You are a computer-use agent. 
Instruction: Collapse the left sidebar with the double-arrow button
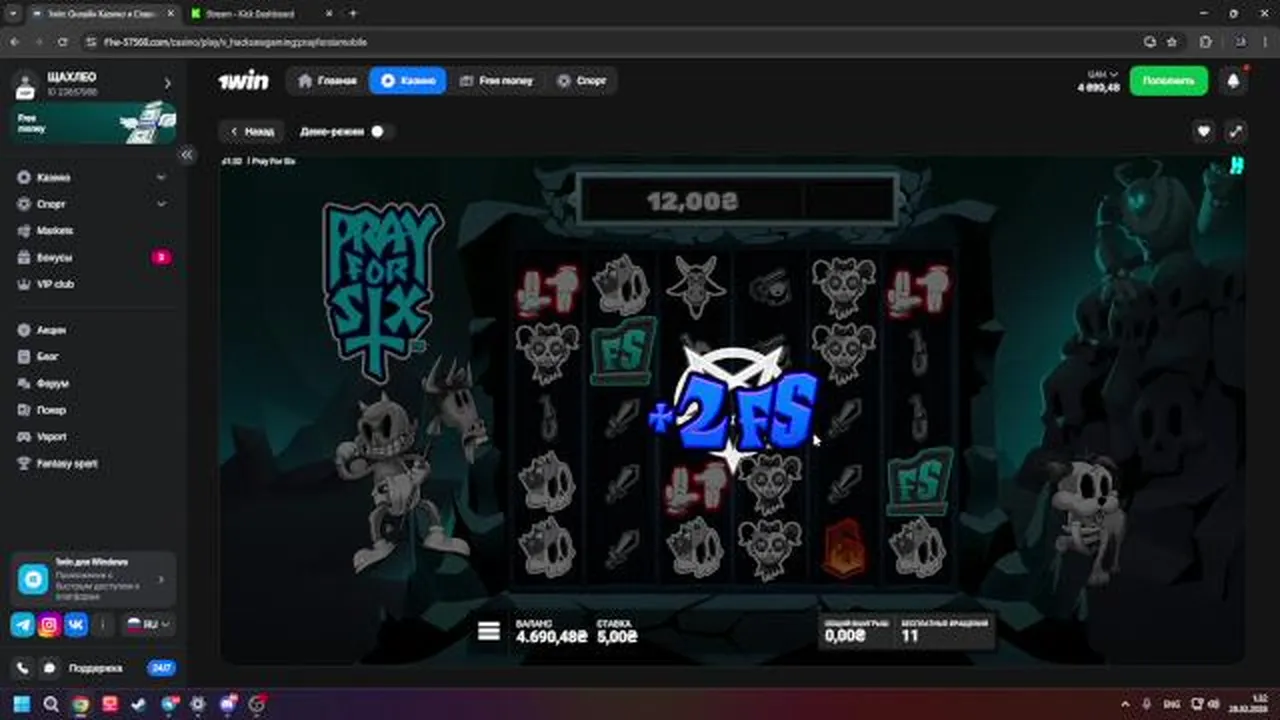tap(186, 155)
